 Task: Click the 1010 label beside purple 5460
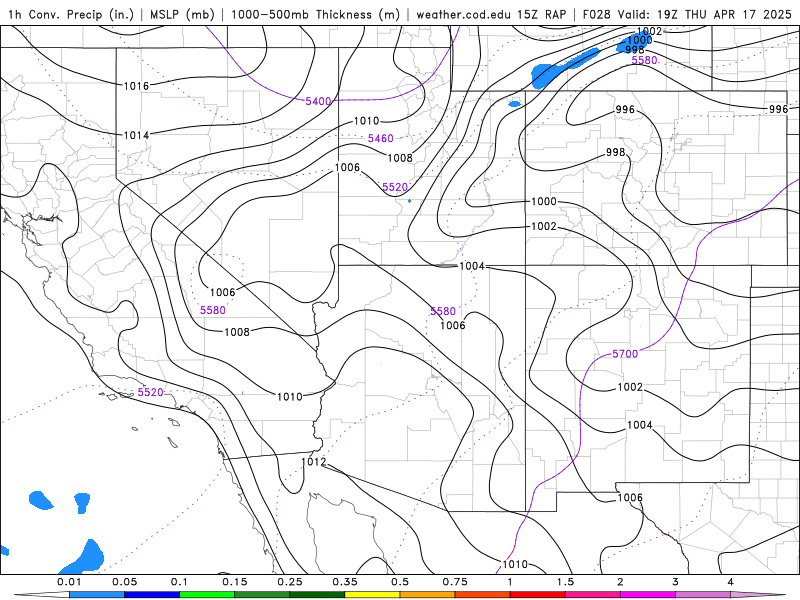pos(366,121)
